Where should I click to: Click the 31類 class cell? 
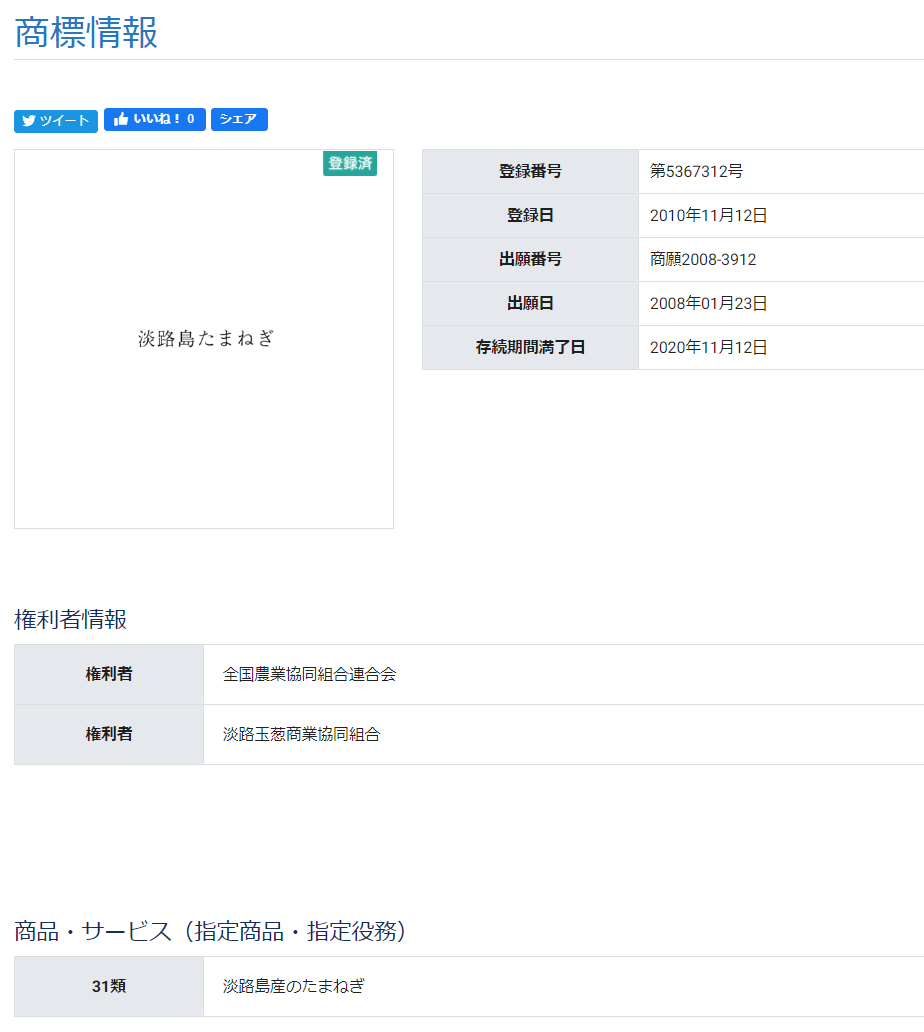[x=109, y=987]
